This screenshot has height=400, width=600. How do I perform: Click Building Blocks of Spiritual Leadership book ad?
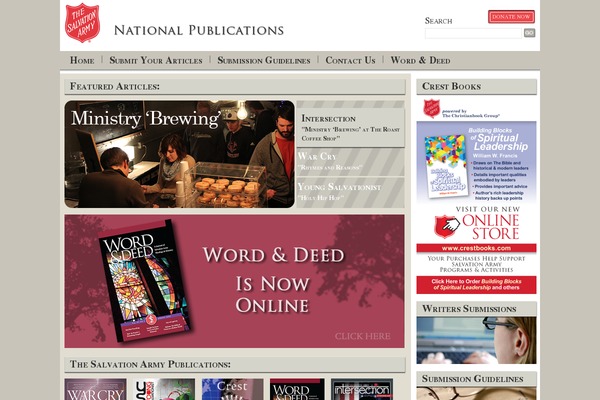(476, 162)
